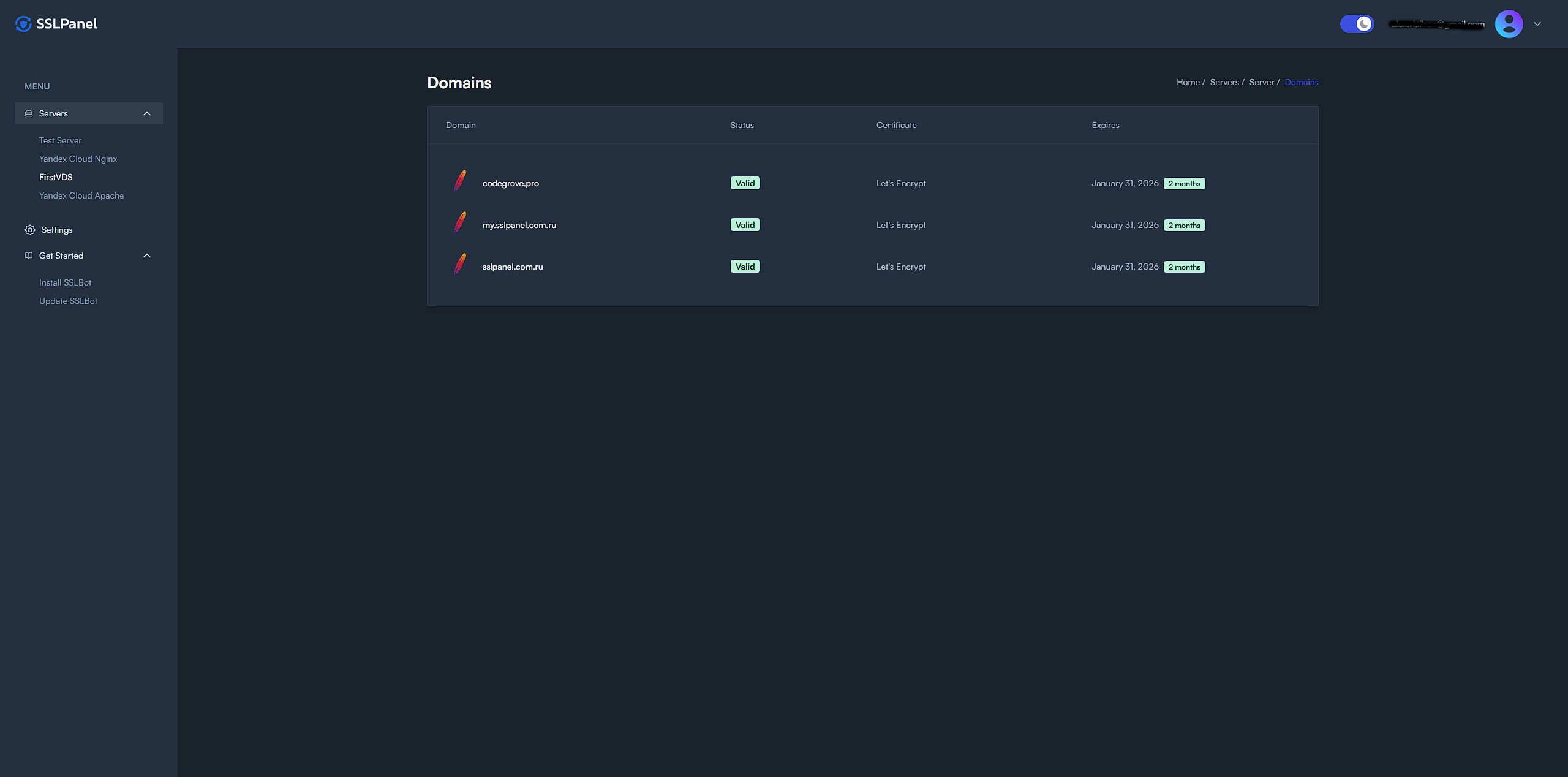Open Install SSLBot page
The height and width of the screenshot is (777, 1568).
[x=65, y=282]
